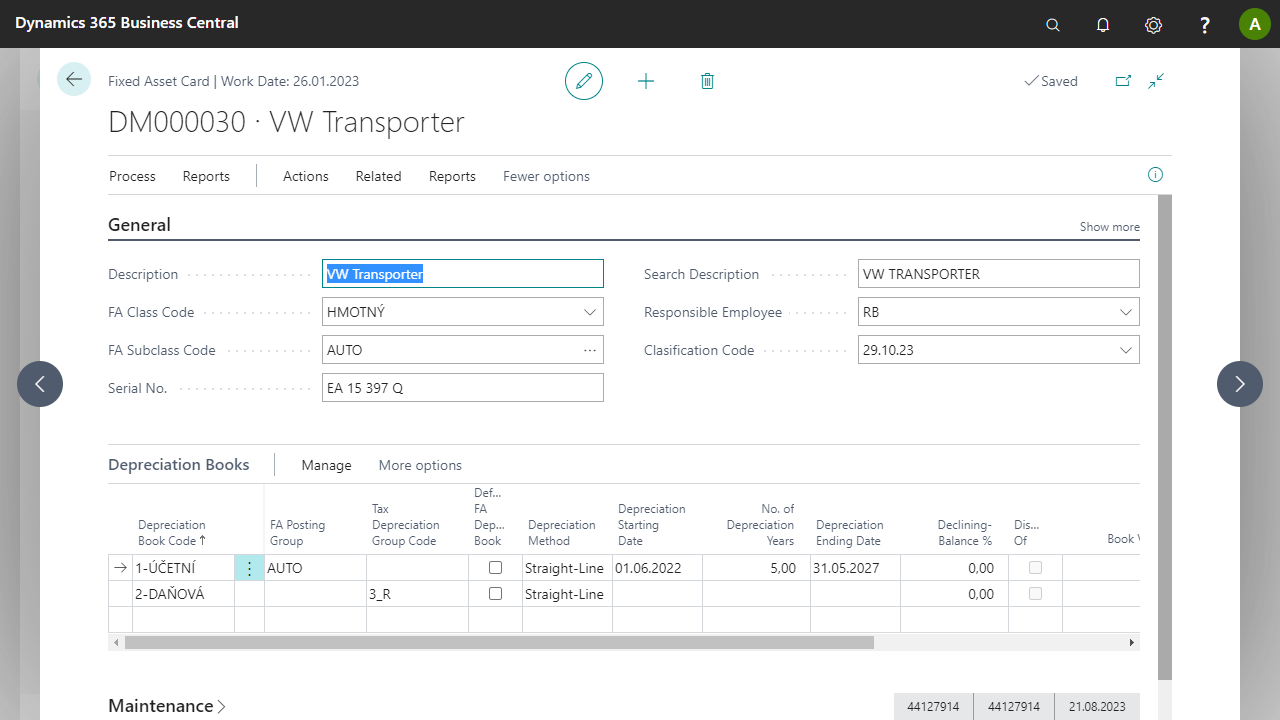Image resolution: width=1280 pixels, height=720 pixels.
Task: Click the pencil edit icon
Action: [x=584, y=81]
